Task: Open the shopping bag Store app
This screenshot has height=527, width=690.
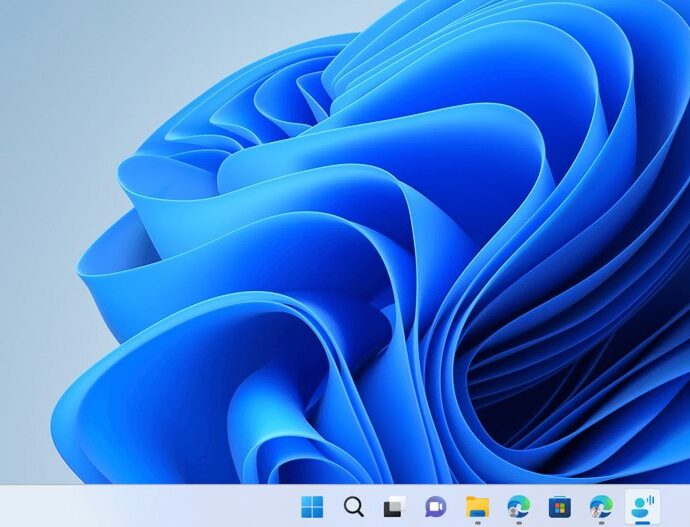Action: [559, 506]
